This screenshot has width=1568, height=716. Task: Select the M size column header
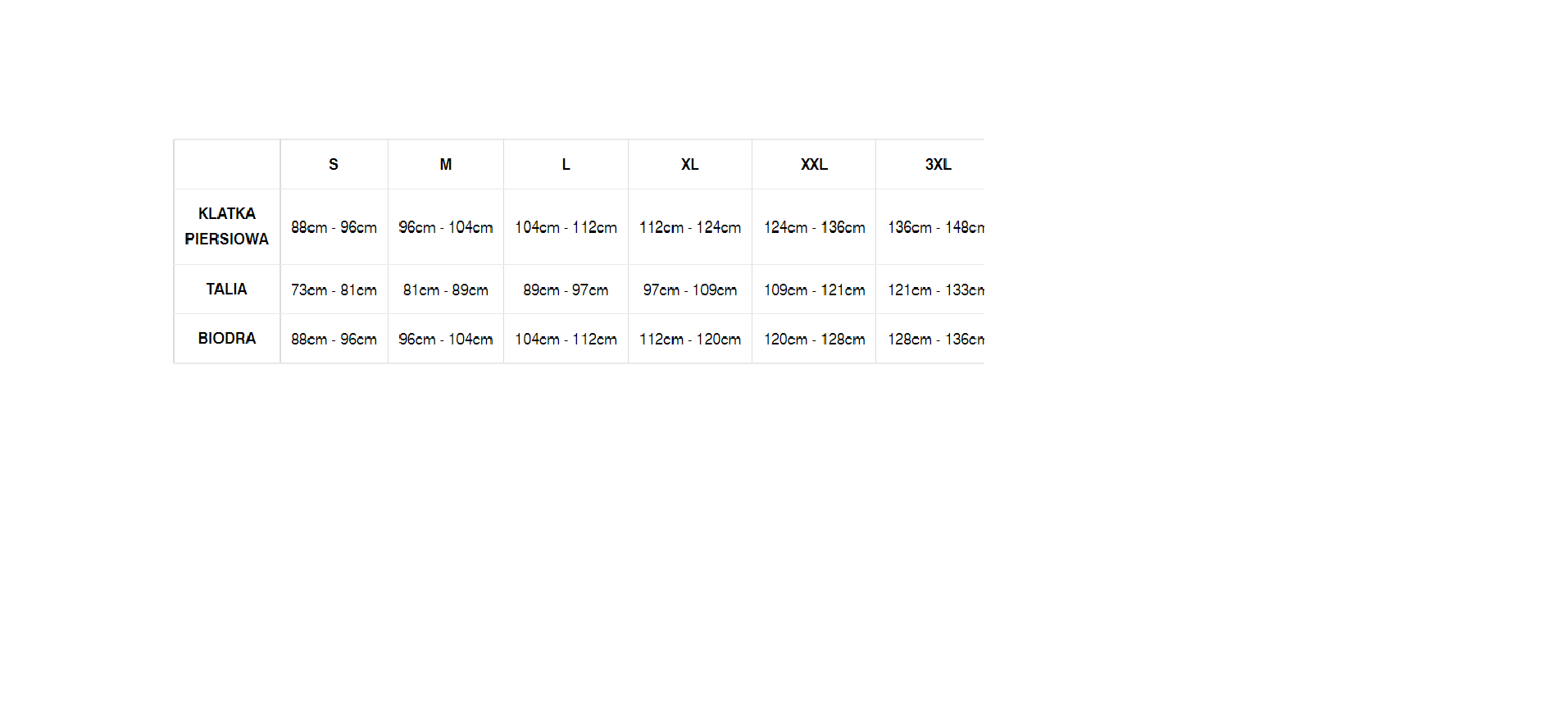click(446, 165)
